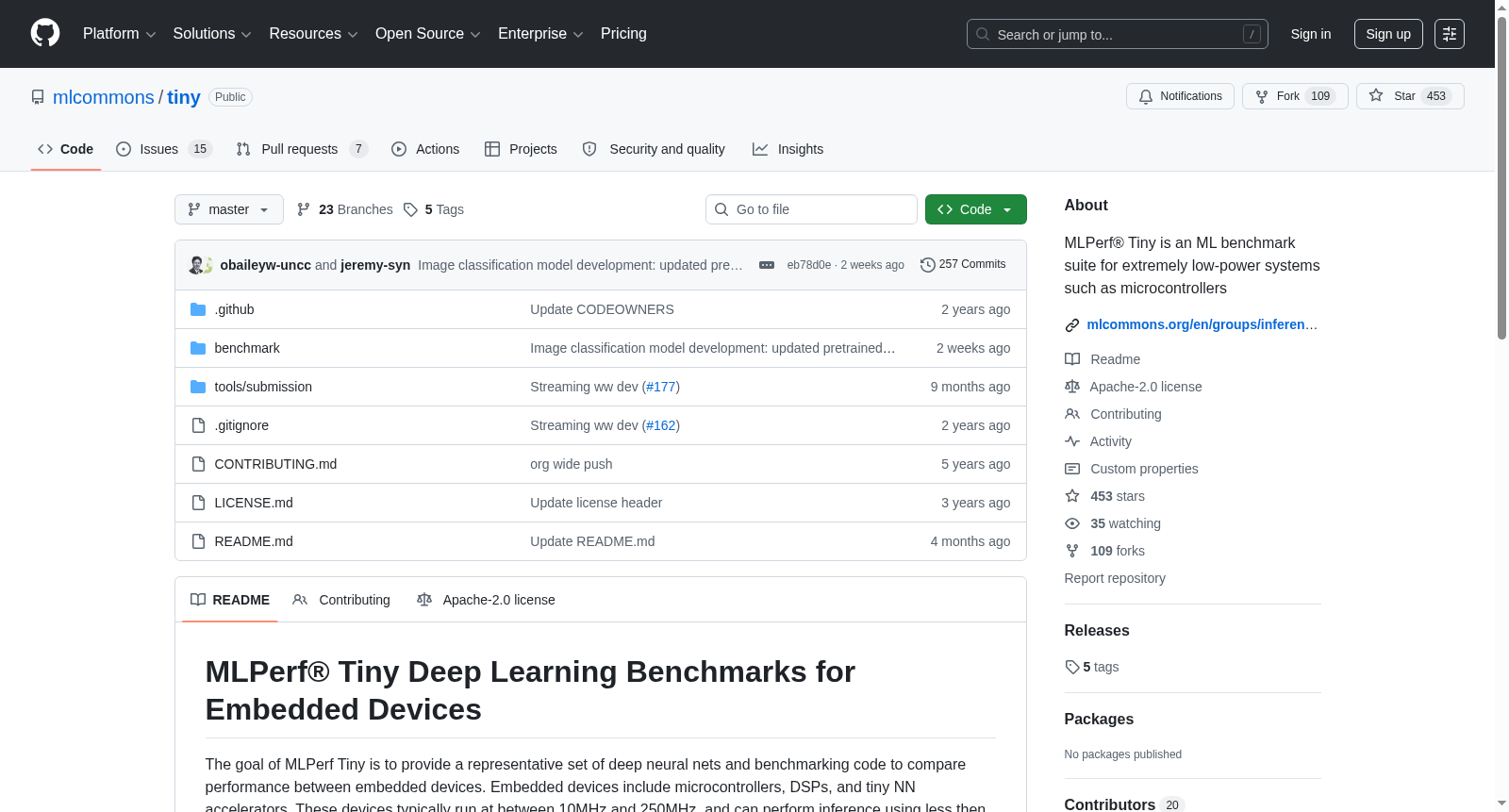
Task: Click the GitHub logo icon
Action: (x=45, y=34)
